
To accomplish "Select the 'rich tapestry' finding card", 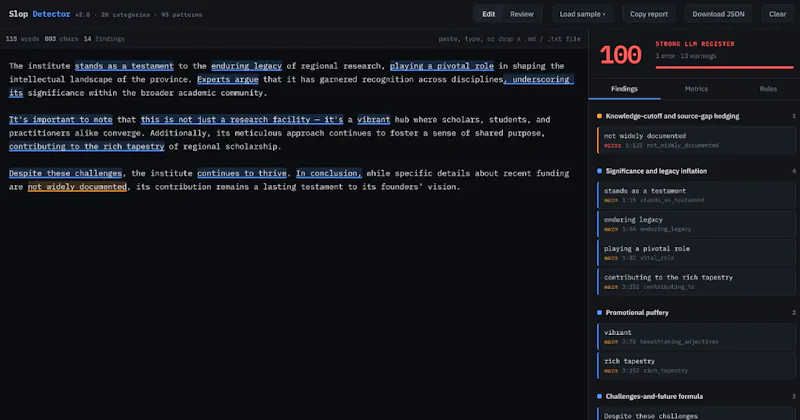I will click(696, 365).
